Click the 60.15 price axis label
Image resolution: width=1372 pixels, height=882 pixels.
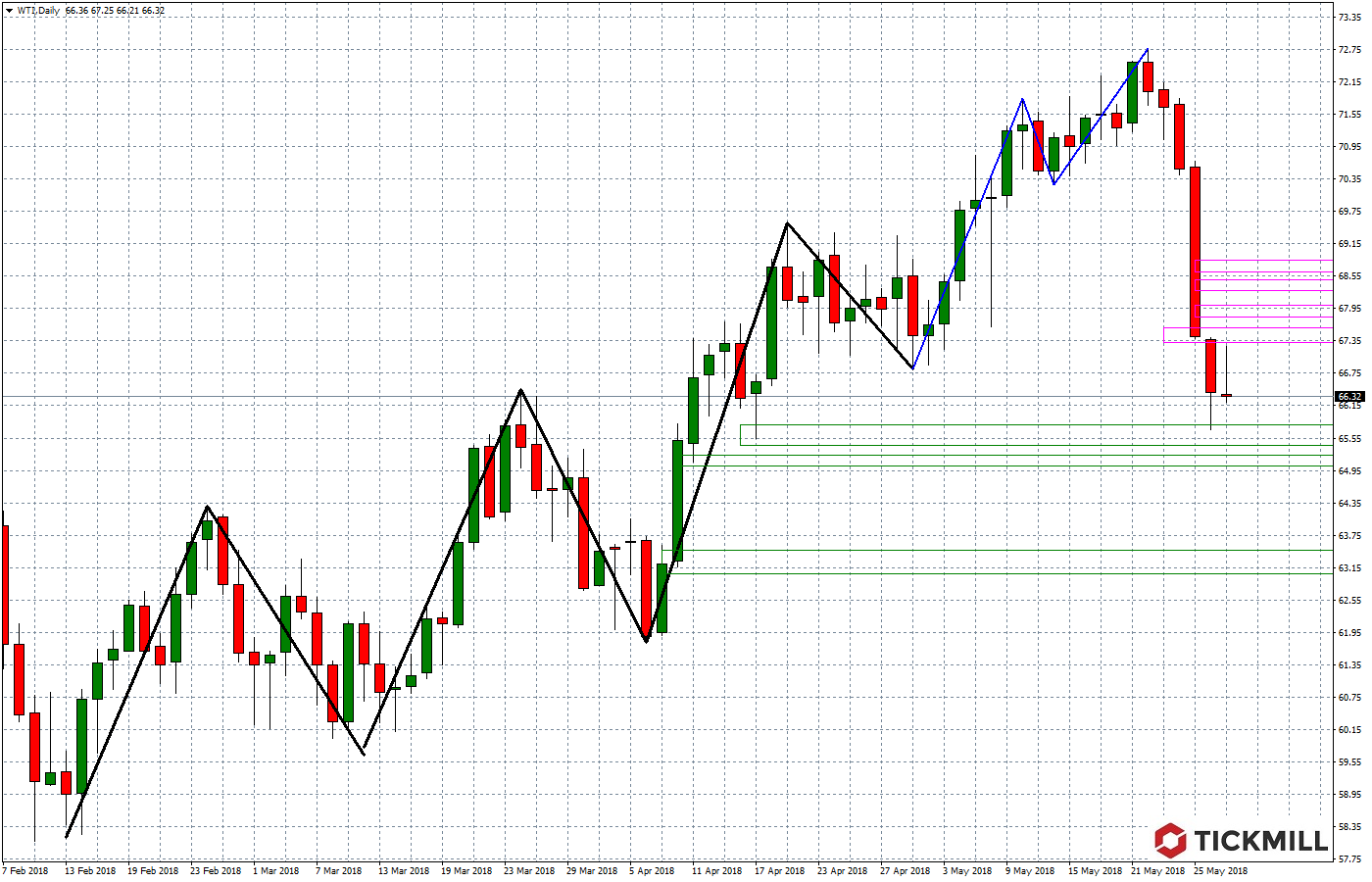click(x=1349, y=730)
